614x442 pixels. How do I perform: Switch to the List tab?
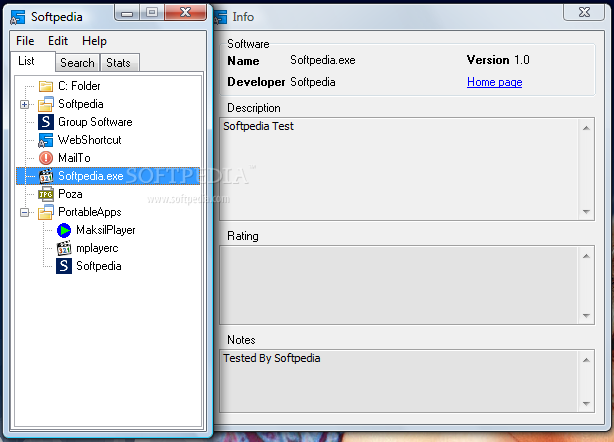click(x=32, y=61)
